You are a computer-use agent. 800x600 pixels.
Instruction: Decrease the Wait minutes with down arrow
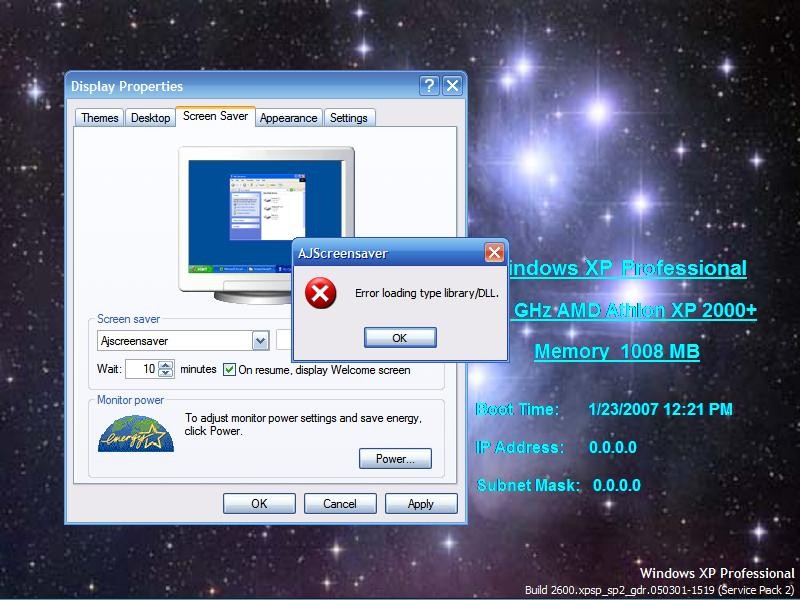[166, 373]
